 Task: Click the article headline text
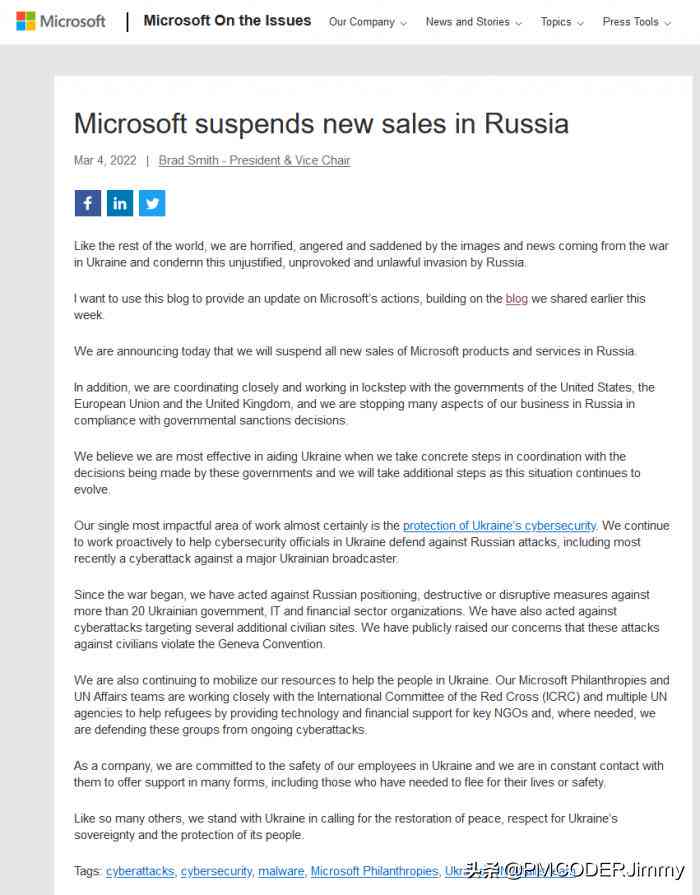(321, 124)
